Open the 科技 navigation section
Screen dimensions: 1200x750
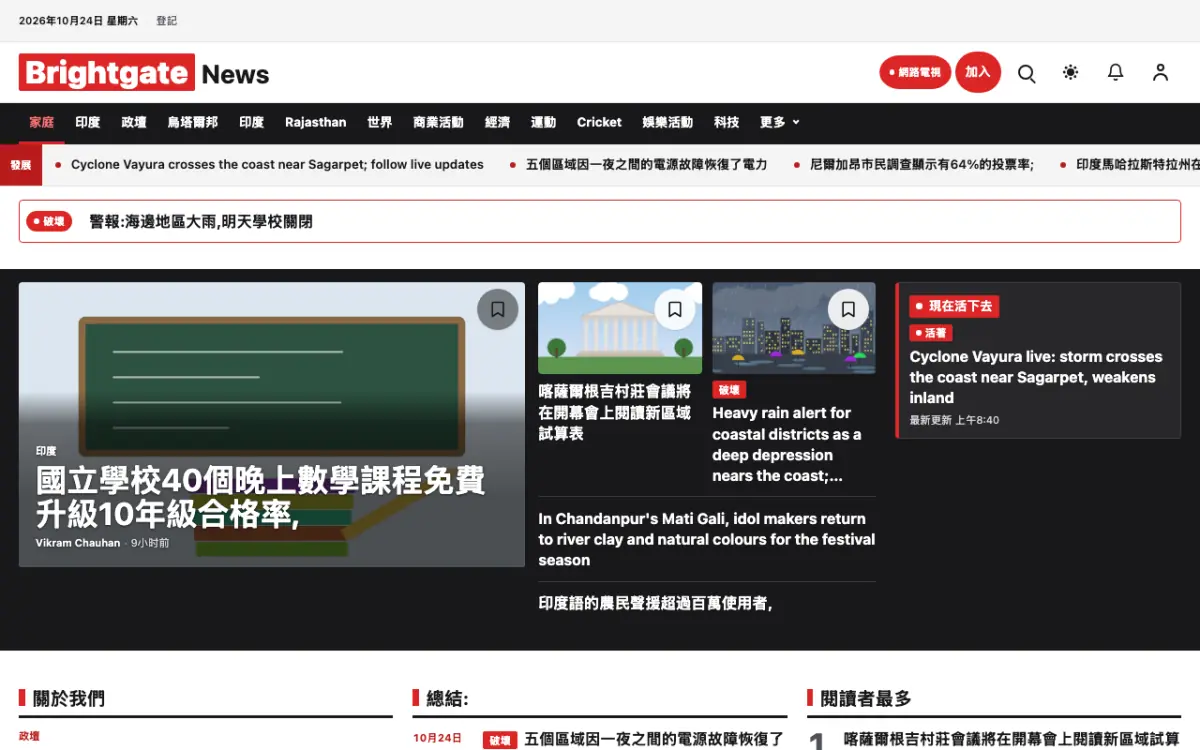tap(727, 122)
